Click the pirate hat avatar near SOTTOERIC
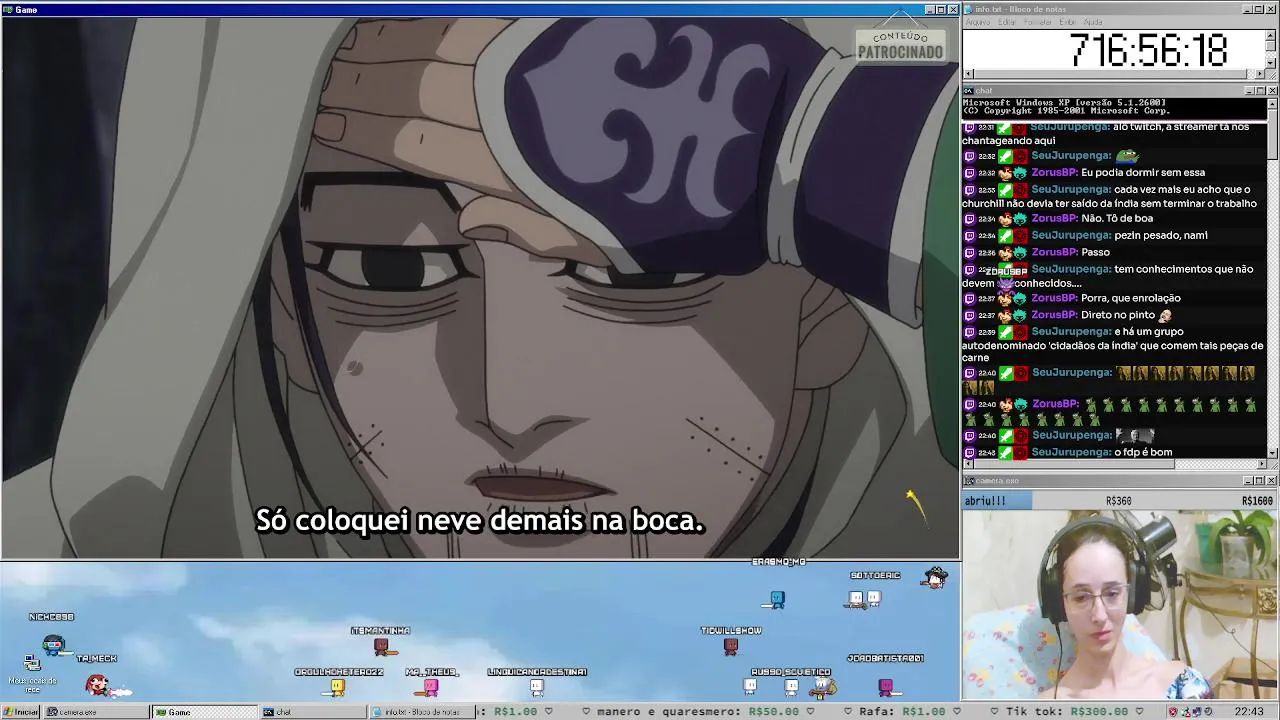 pos(935,577)
